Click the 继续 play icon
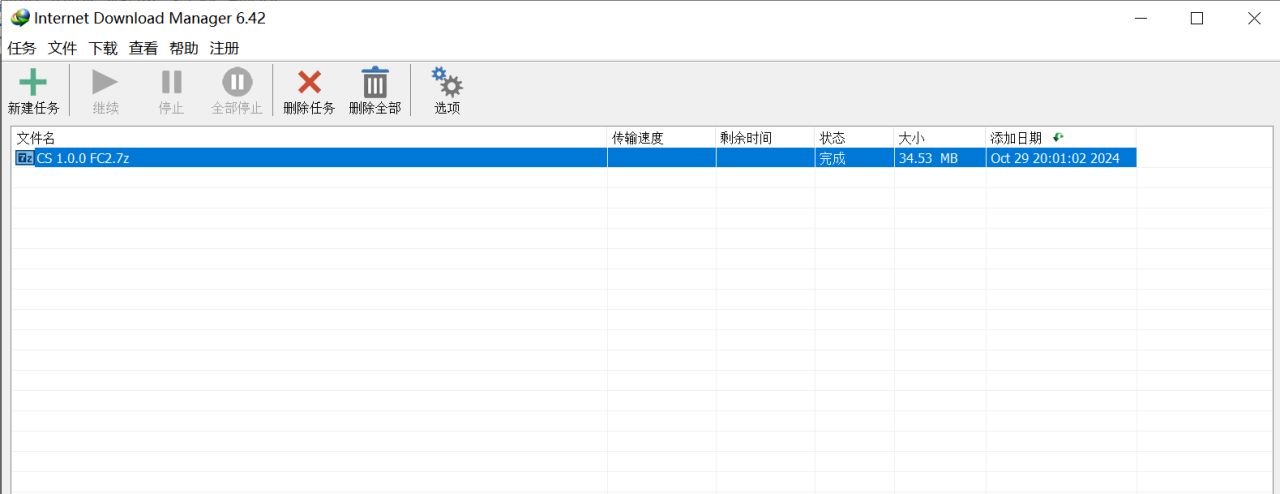Viewport: 1280px width, 494px height. pyautogui.click(x=105, y=82)
